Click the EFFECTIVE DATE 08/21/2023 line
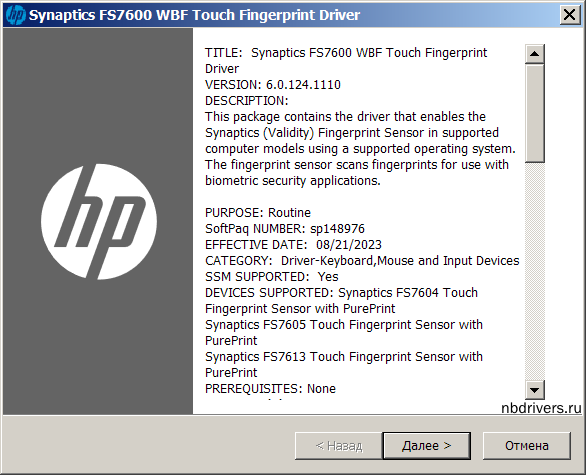This screenshot has width=586, height=475. pos(293,245)
